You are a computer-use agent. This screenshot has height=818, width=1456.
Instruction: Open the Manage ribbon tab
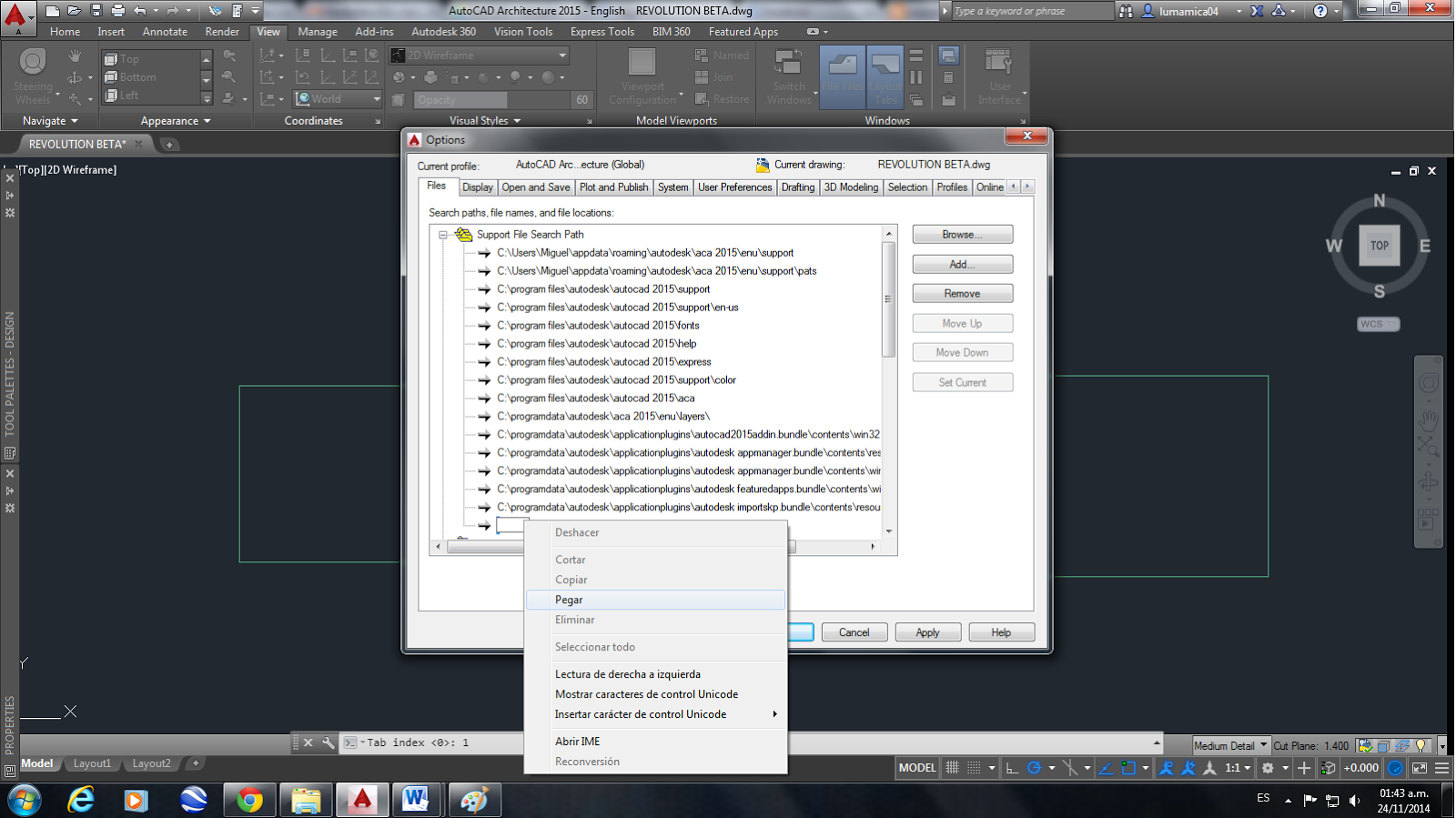[x=318, y=32]
